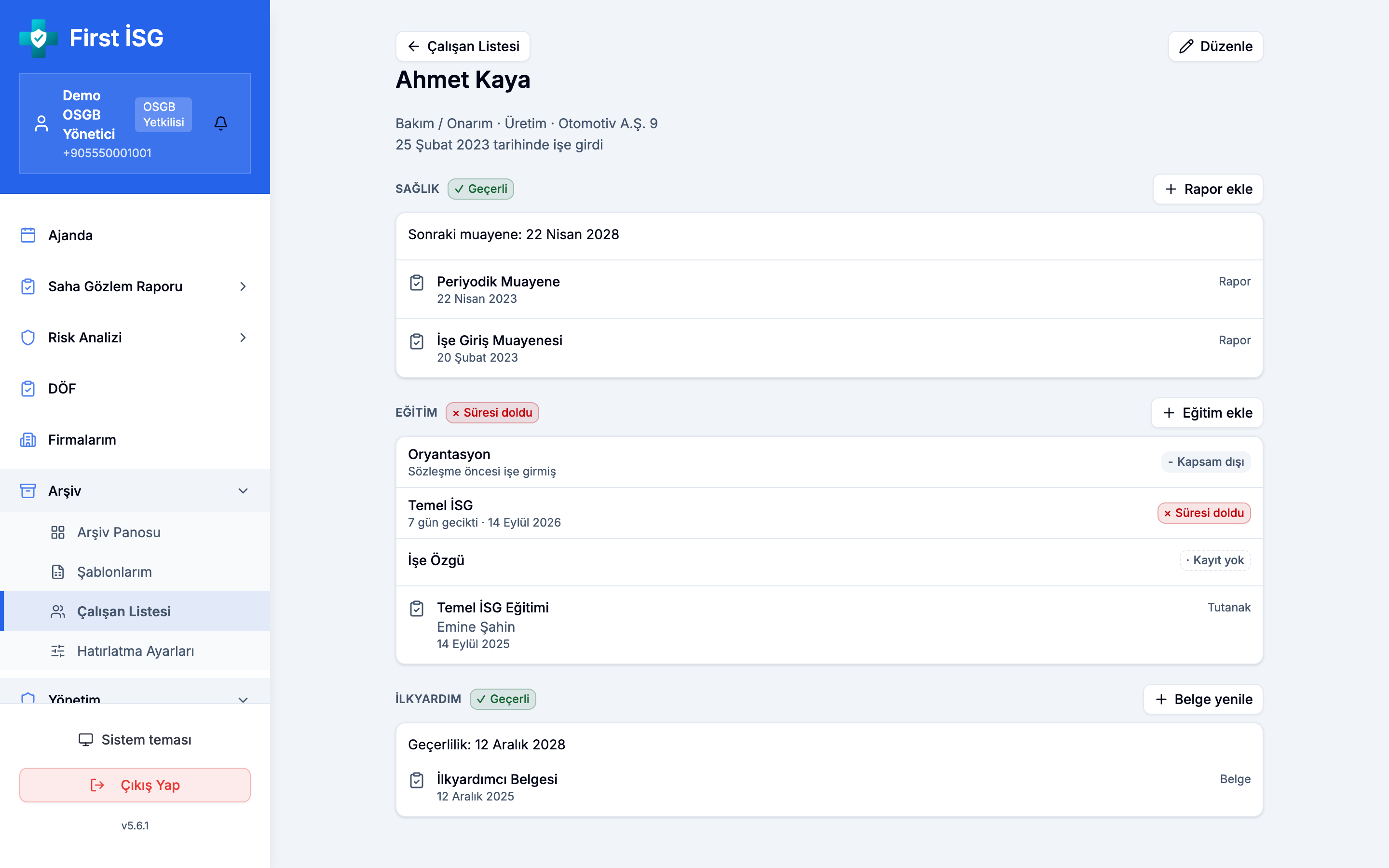Click the Geçerli badge next to SAĞLIK
Viewport: 1389px width, 868px height.
point(481,189)
